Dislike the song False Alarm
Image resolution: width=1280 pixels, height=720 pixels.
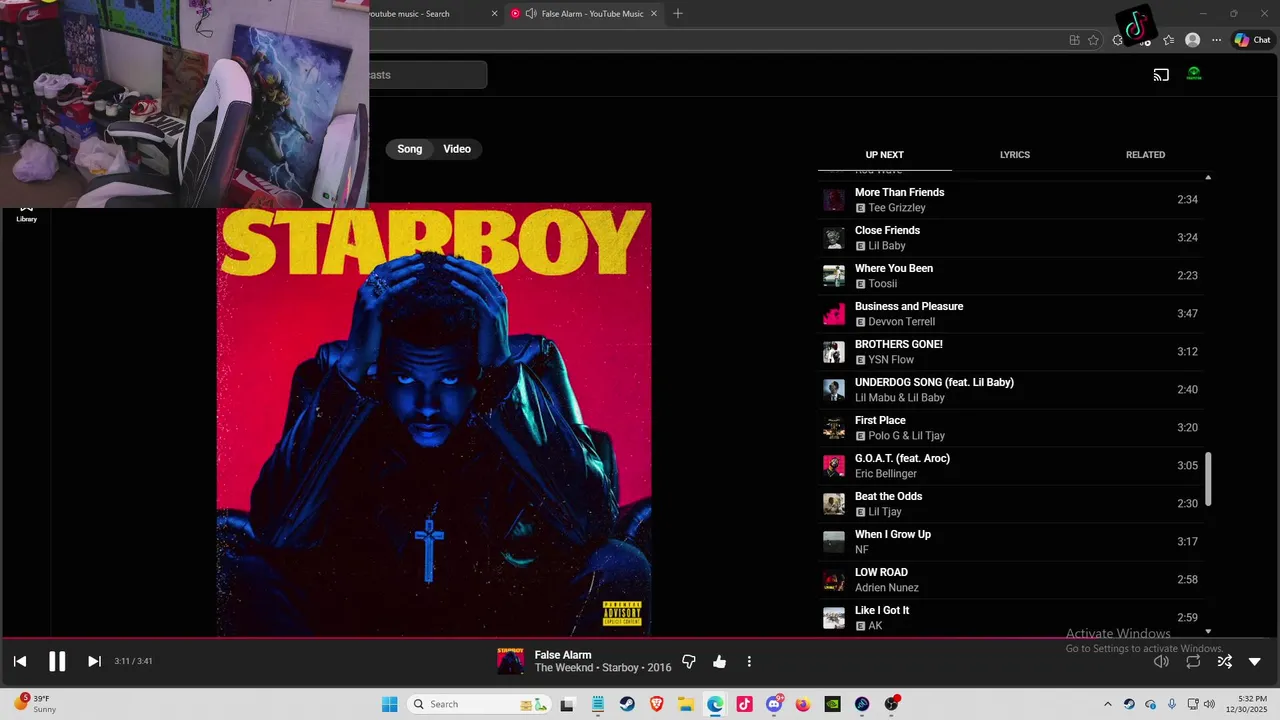point(689,661)
